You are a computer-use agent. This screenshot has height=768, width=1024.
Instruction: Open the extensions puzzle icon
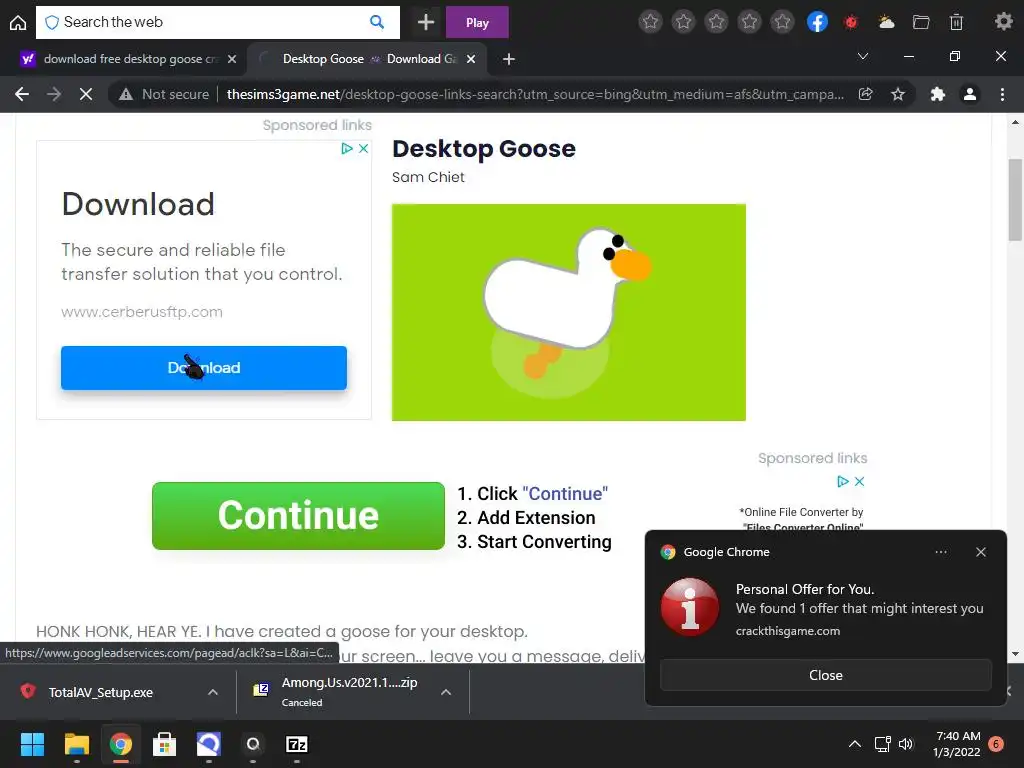(x=938, y=94)
